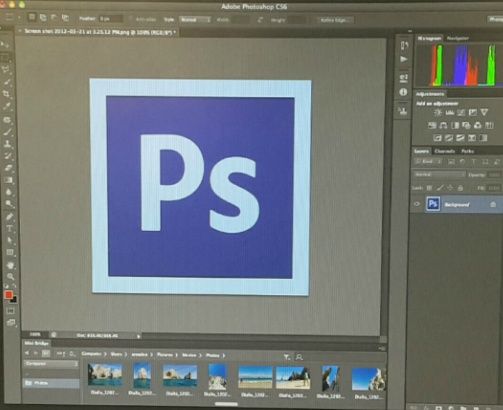Image resolution: width=503 pixels, height=410 pixels.
Task: Switch to the Navigator tab
Action: pos(458,38)
